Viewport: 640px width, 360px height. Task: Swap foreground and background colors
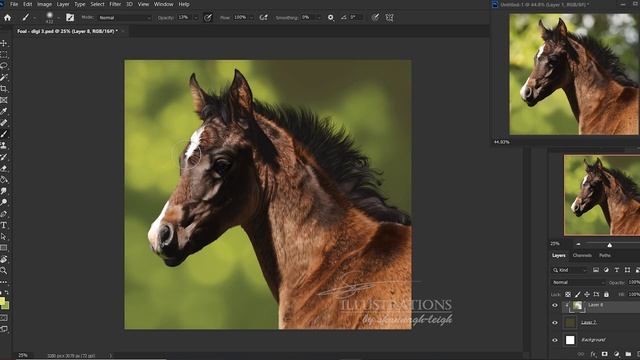coord(7,293)
